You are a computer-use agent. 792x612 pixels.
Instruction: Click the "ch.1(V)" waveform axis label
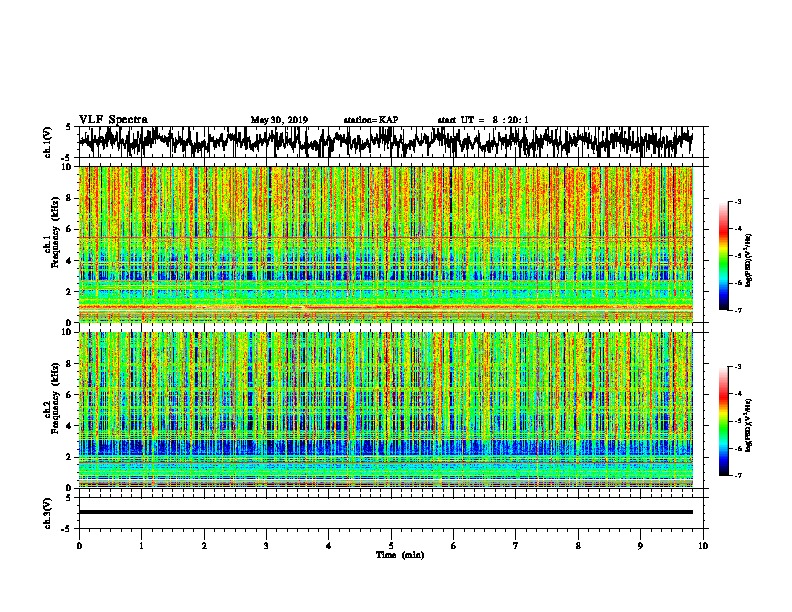coord(48,141)
